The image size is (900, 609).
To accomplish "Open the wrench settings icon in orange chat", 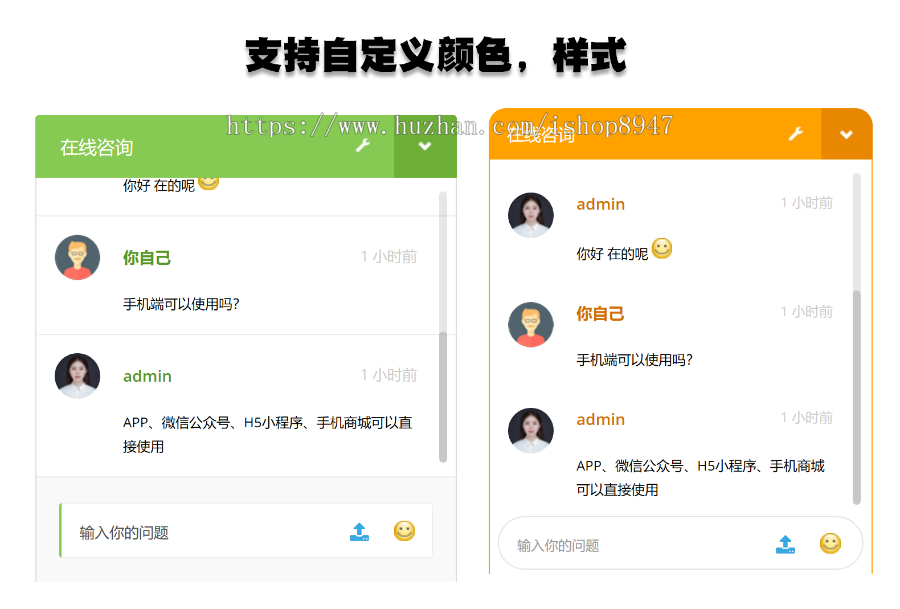I will pyautogui.click(x=797, y=132).
